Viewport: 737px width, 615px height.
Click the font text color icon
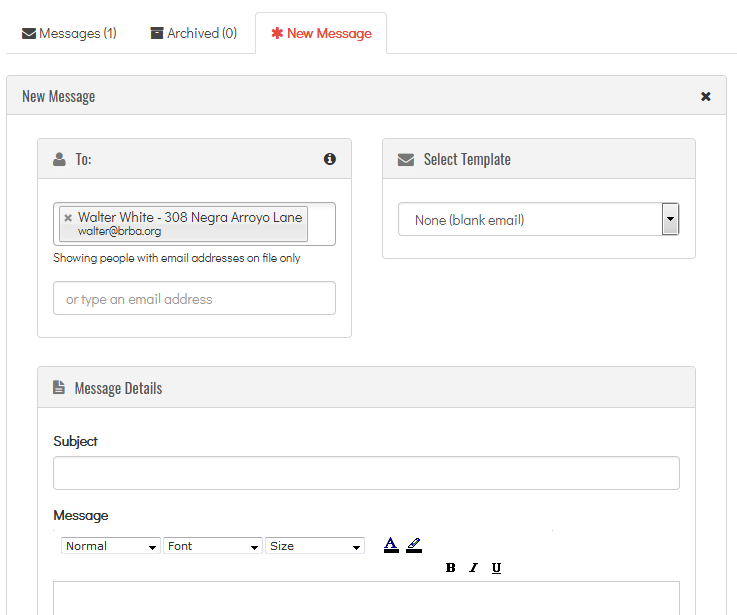pos(390,545)
